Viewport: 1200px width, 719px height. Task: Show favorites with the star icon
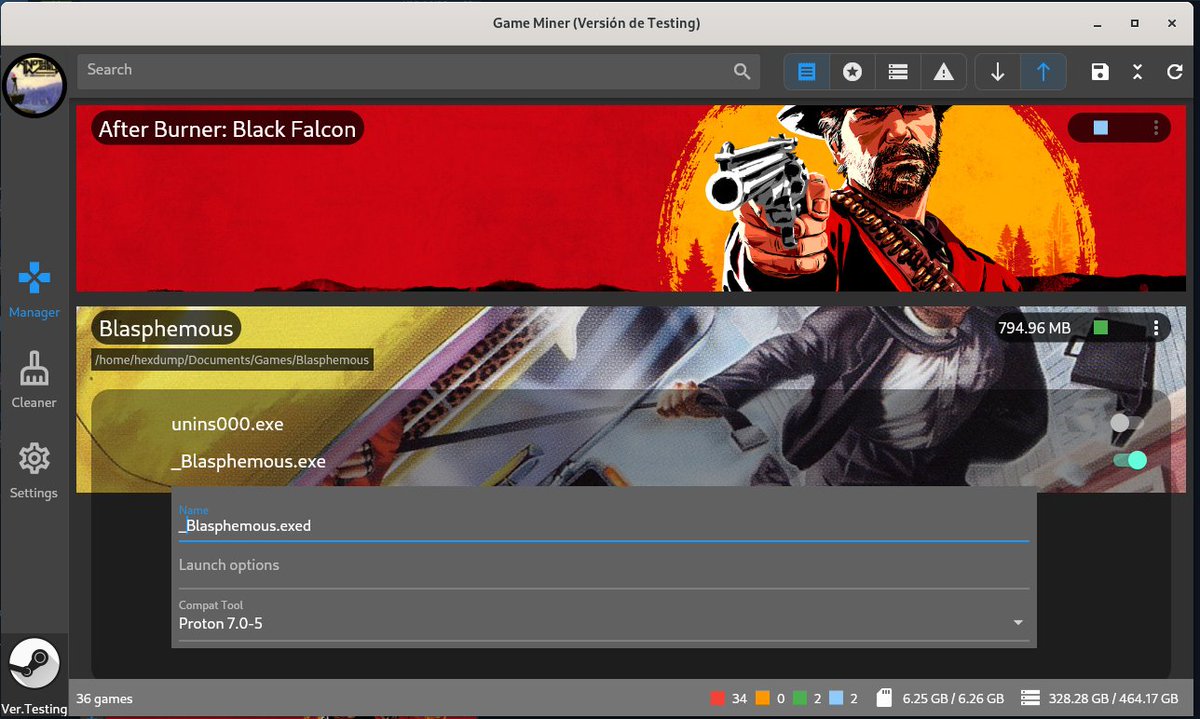pyautogui.click(x=852, y=71)
